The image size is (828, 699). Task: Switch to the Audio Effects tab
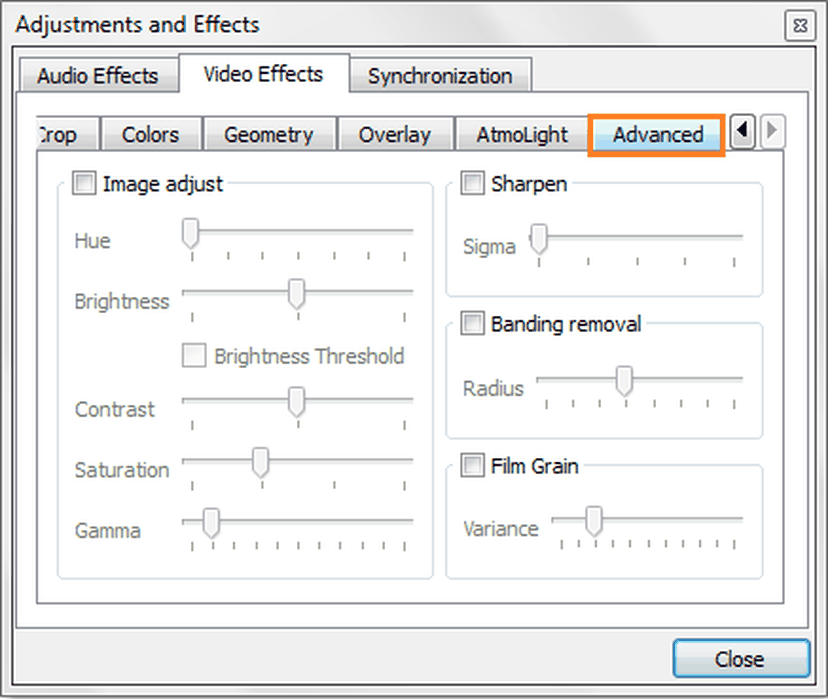coord(98,75)
